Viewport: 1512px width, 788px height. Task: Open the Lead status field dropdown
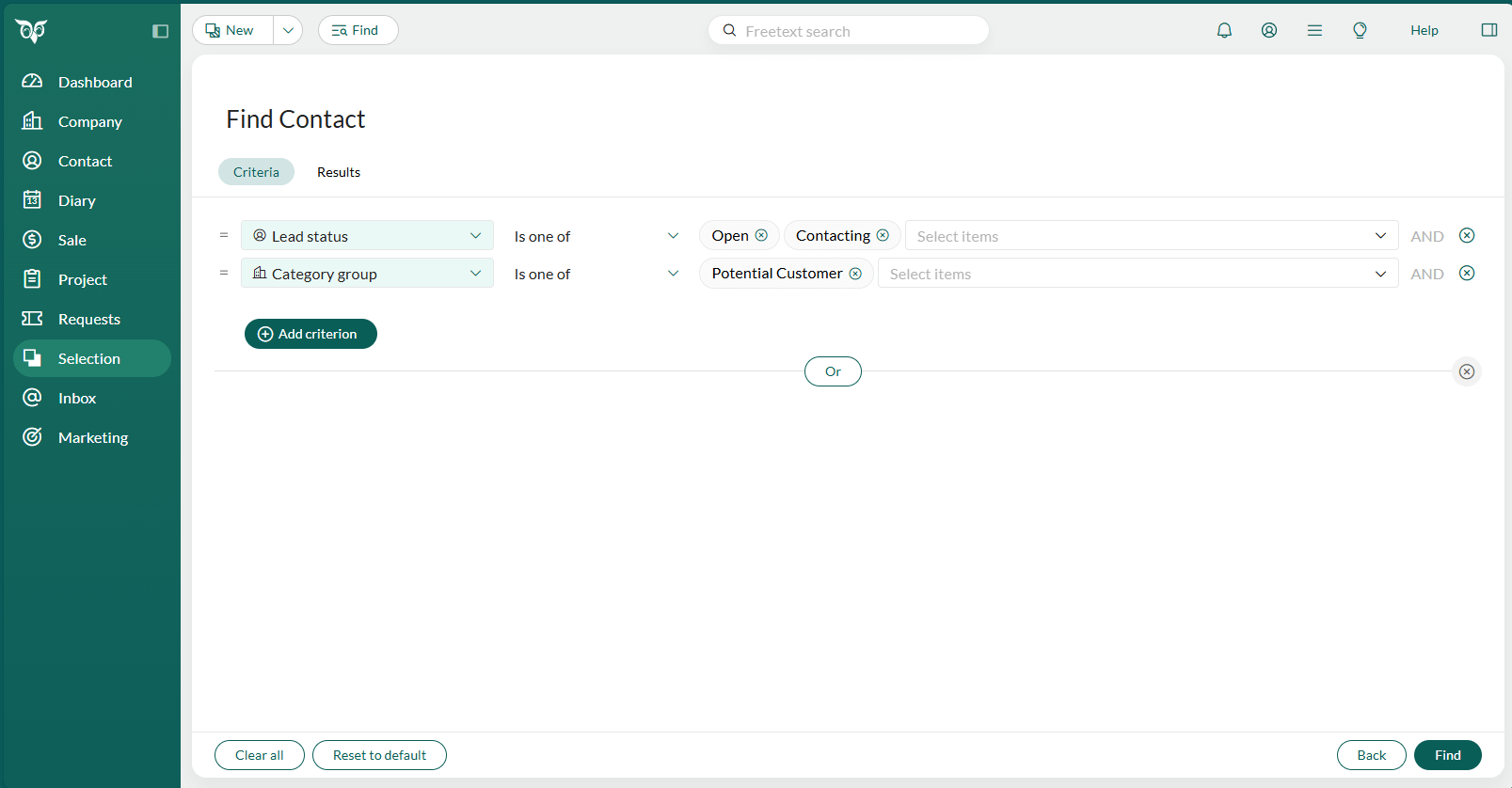(367, 235)
